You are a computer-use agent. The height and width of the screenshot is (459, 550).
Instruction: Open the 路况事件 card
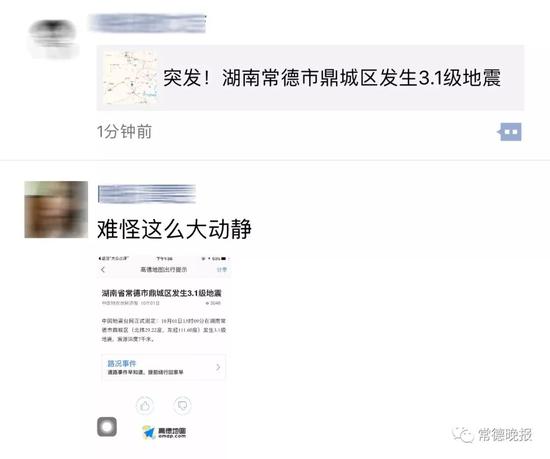tap(163, 367)
